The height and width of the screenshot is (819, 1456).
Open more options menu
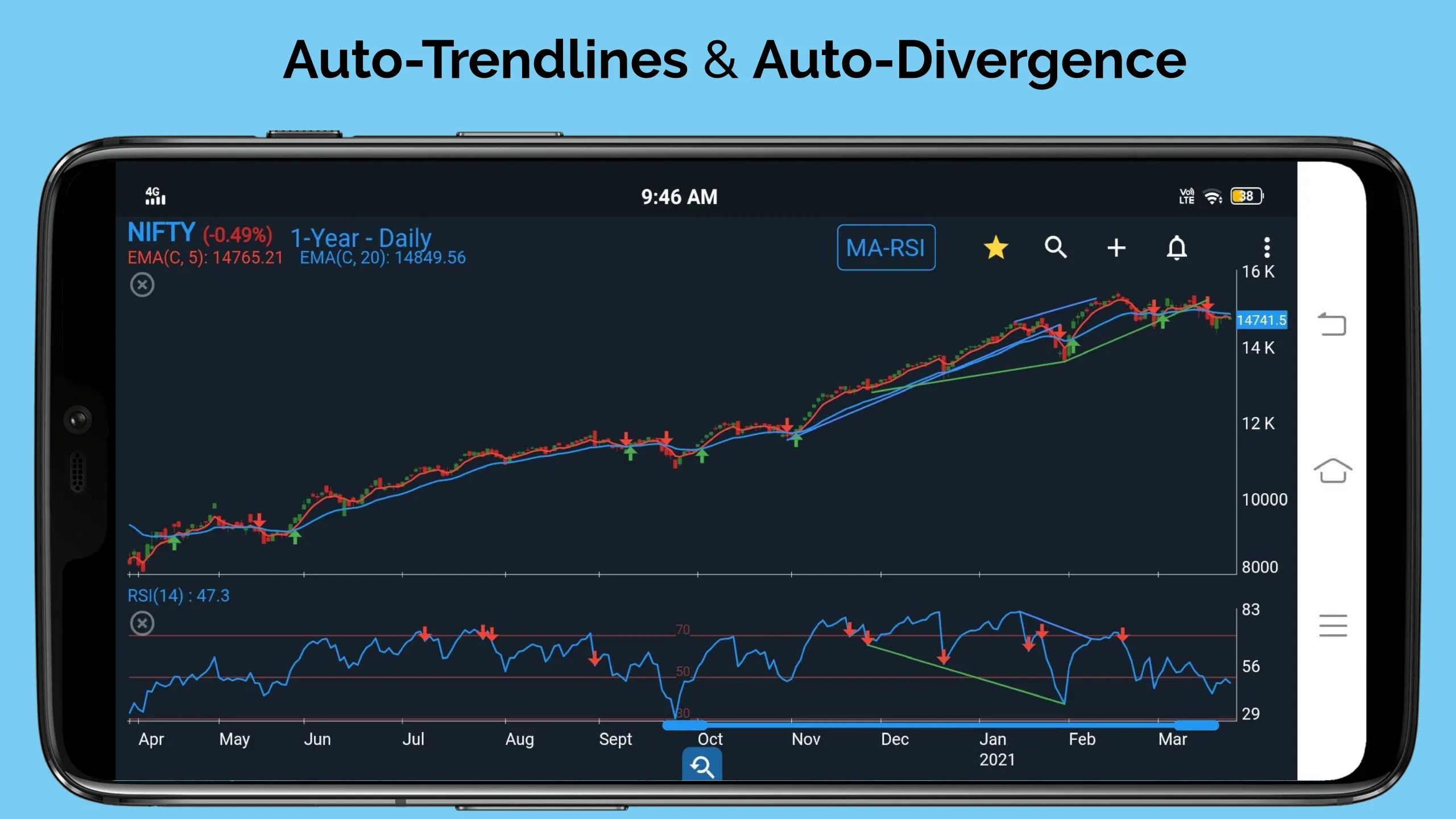[x=1266, y=247]
